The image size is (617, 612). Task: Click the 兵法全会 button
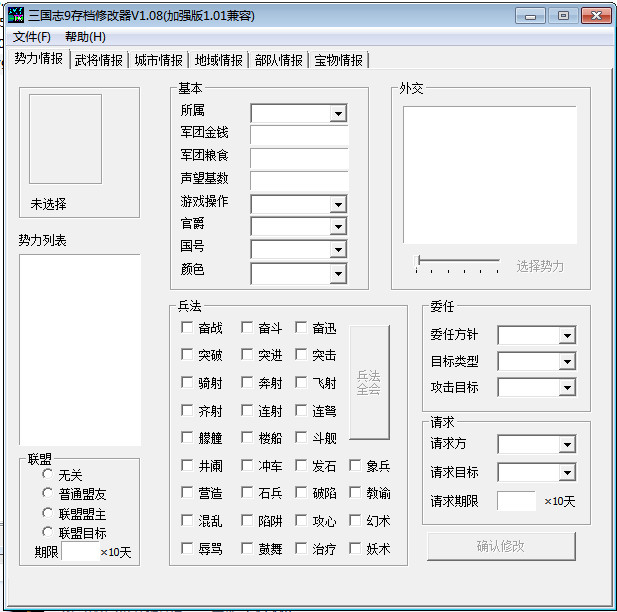tap(369, 382)
